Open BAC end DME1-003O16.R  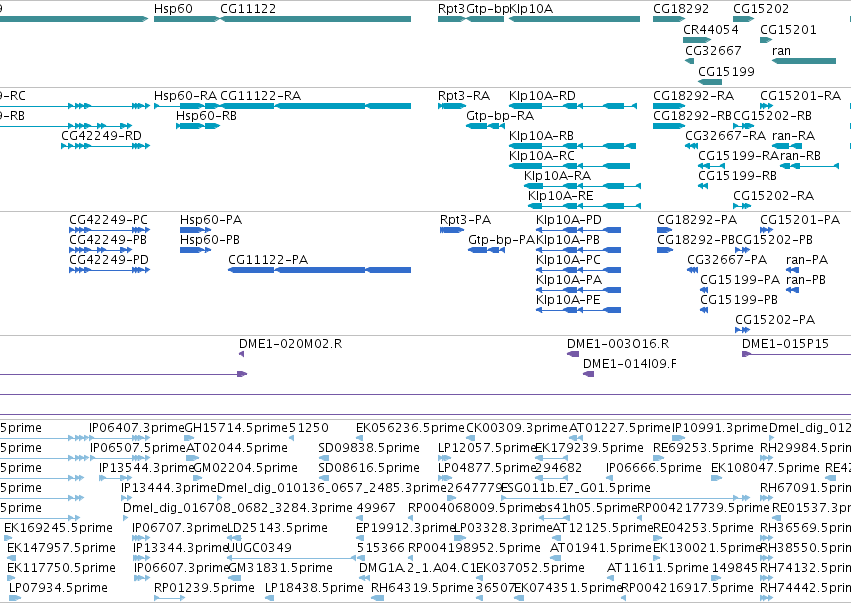click(x=618, y=344)
